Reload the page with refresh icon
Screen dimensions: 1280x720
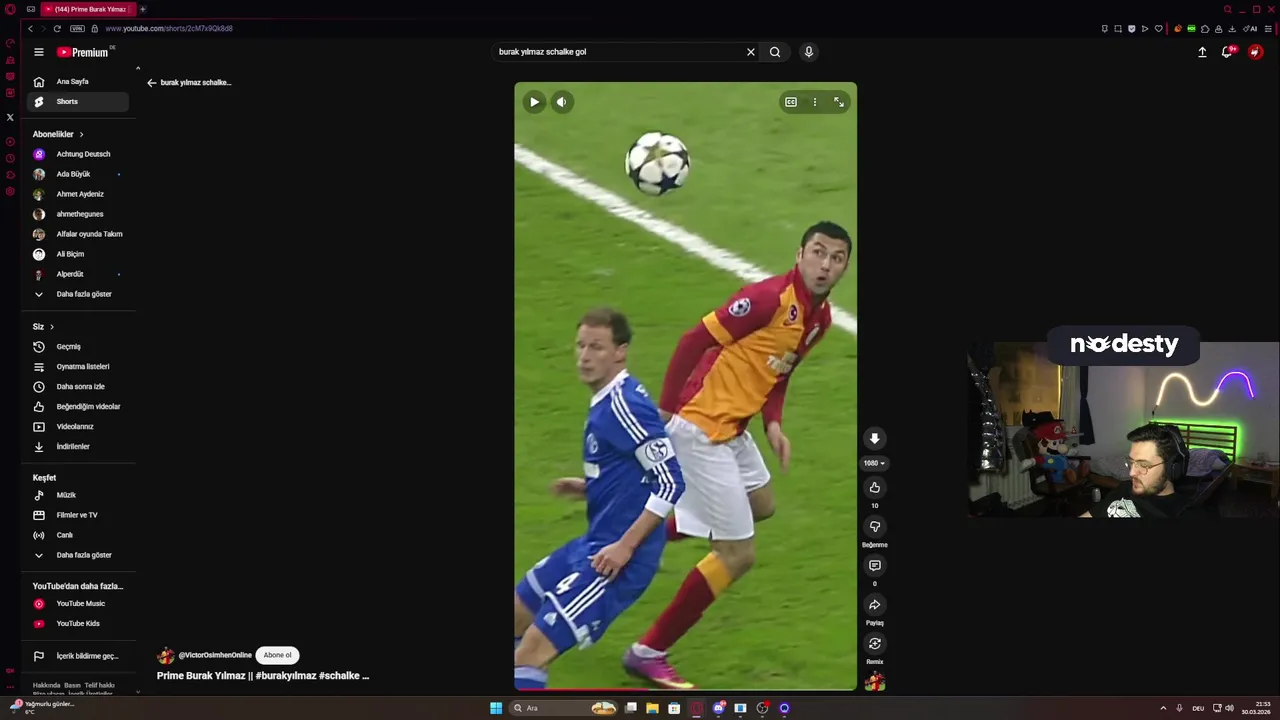57,29
